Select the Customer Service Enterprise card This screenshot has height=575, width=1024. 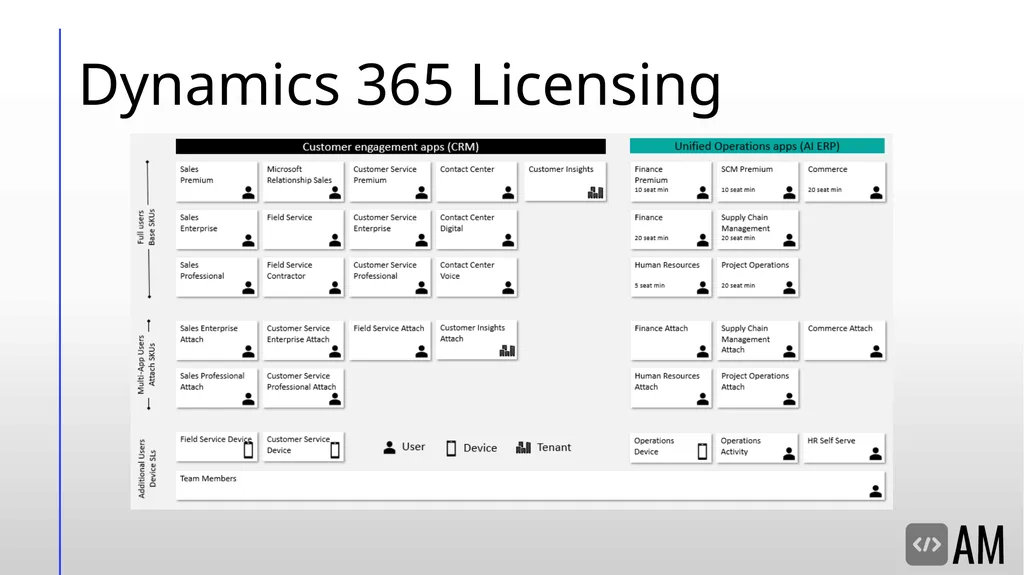(390, 229)
